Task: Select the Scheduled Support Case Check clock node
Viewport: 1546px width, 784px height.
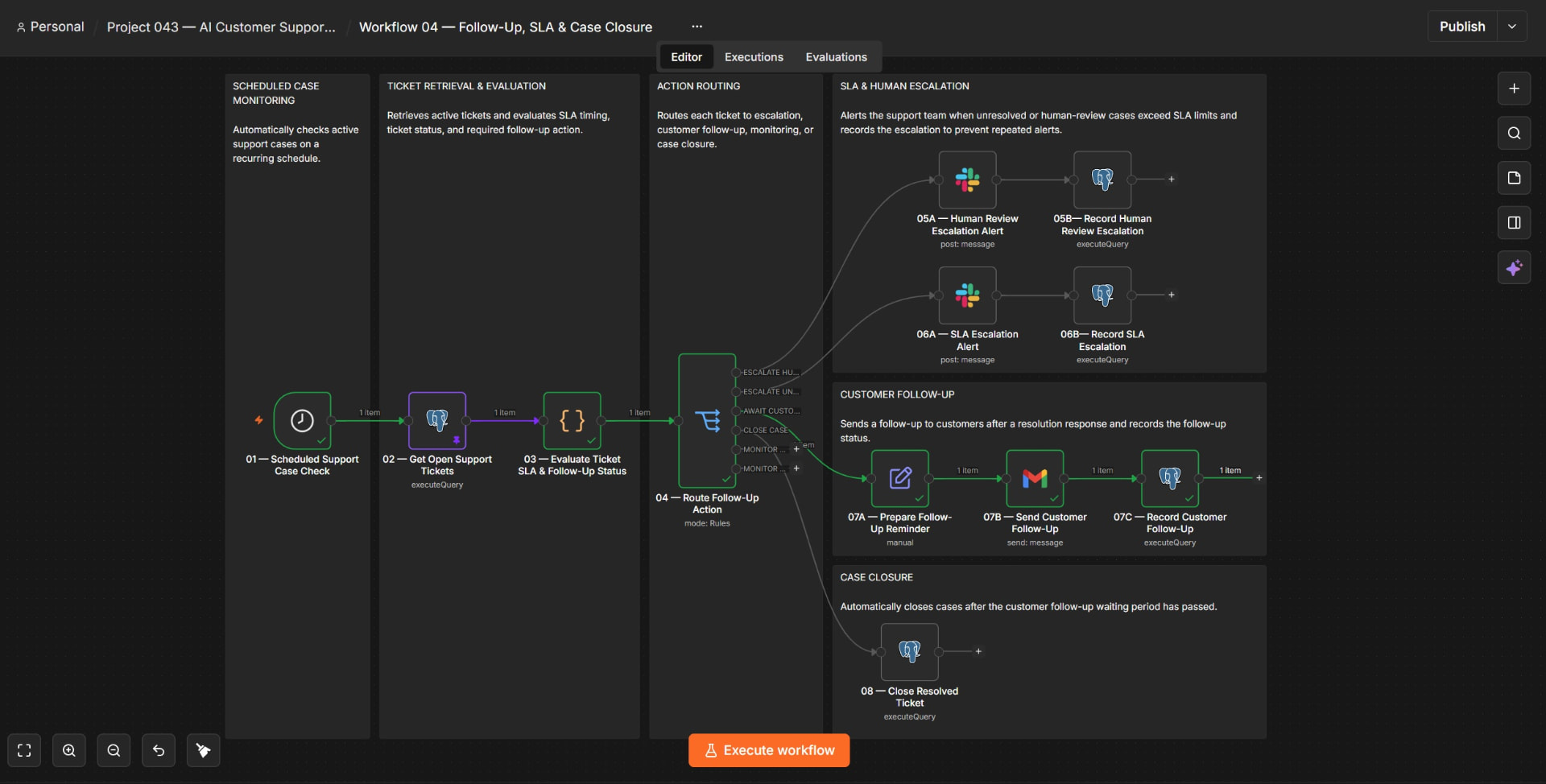Action: click(x=302, y=420)
